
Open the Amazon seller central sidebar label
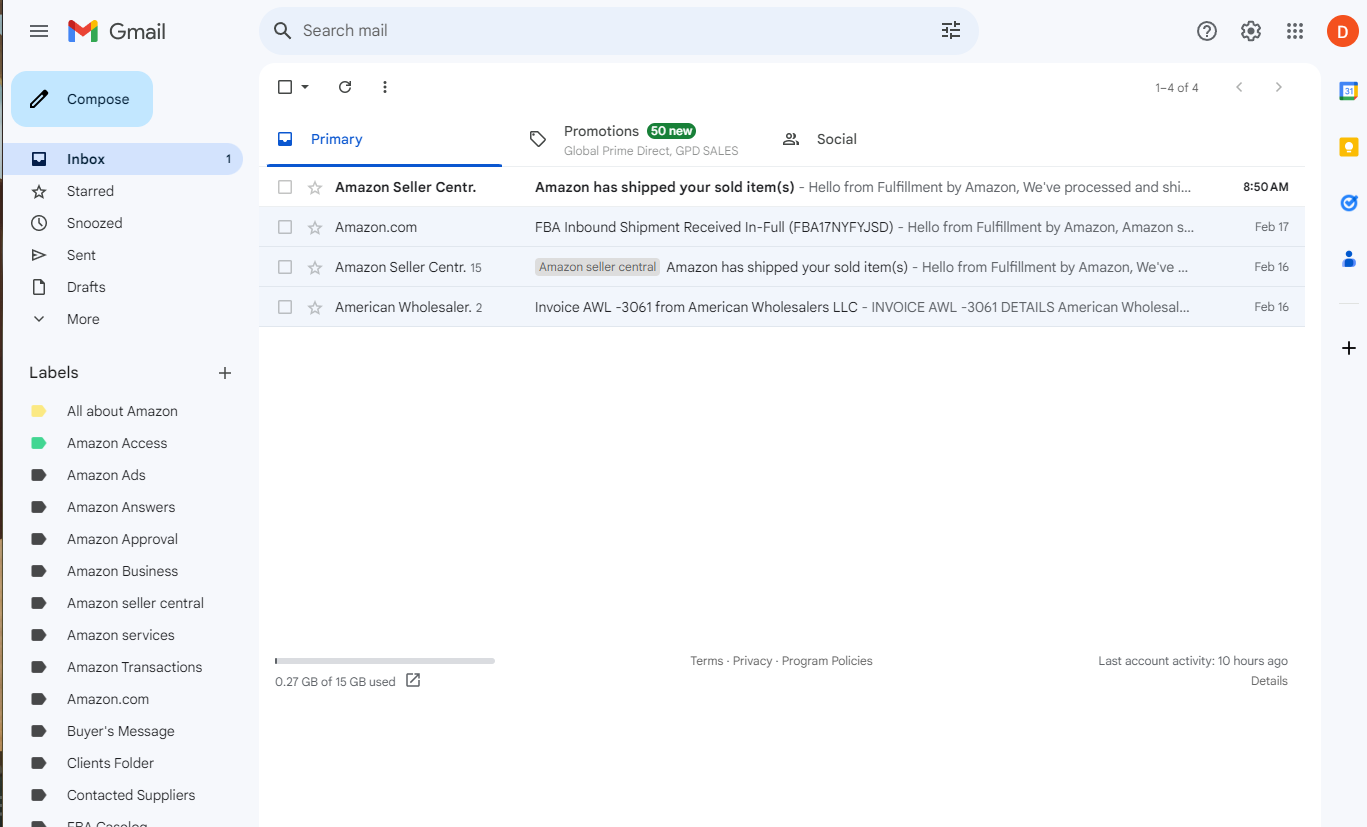(x=135, y=603)
